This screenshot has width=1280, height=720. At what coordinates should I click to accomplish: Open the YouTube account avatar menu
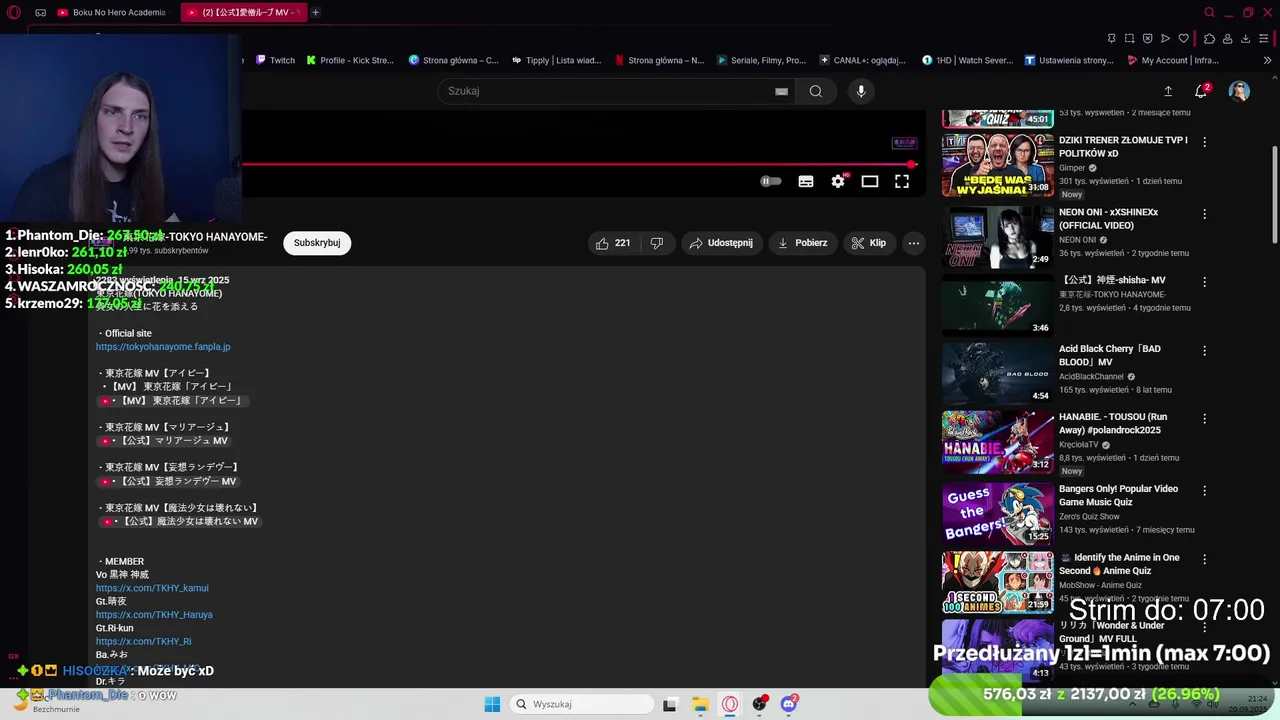[1239, 91]
